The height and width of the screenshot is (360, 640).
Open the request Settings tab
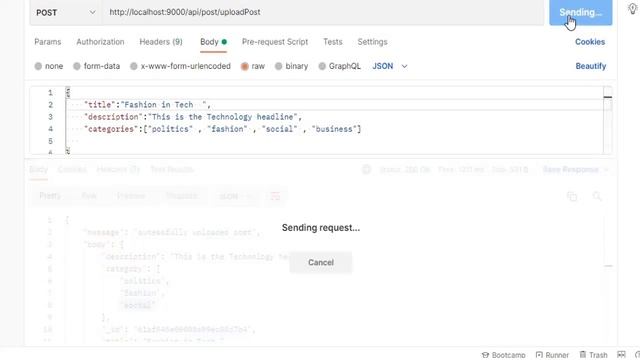point(372,42)
